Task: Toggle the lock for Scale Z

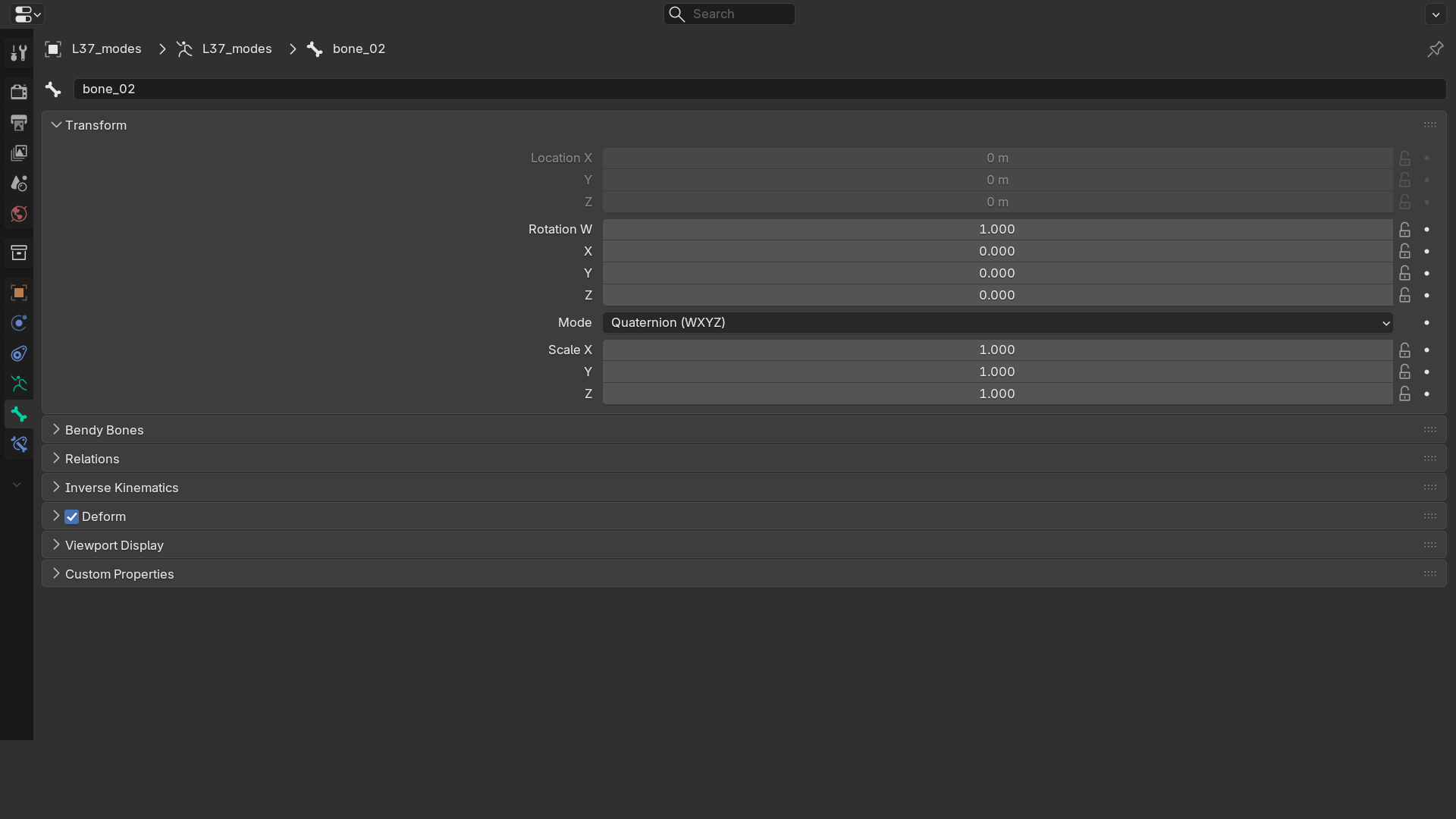Action: pos(1404,394)
